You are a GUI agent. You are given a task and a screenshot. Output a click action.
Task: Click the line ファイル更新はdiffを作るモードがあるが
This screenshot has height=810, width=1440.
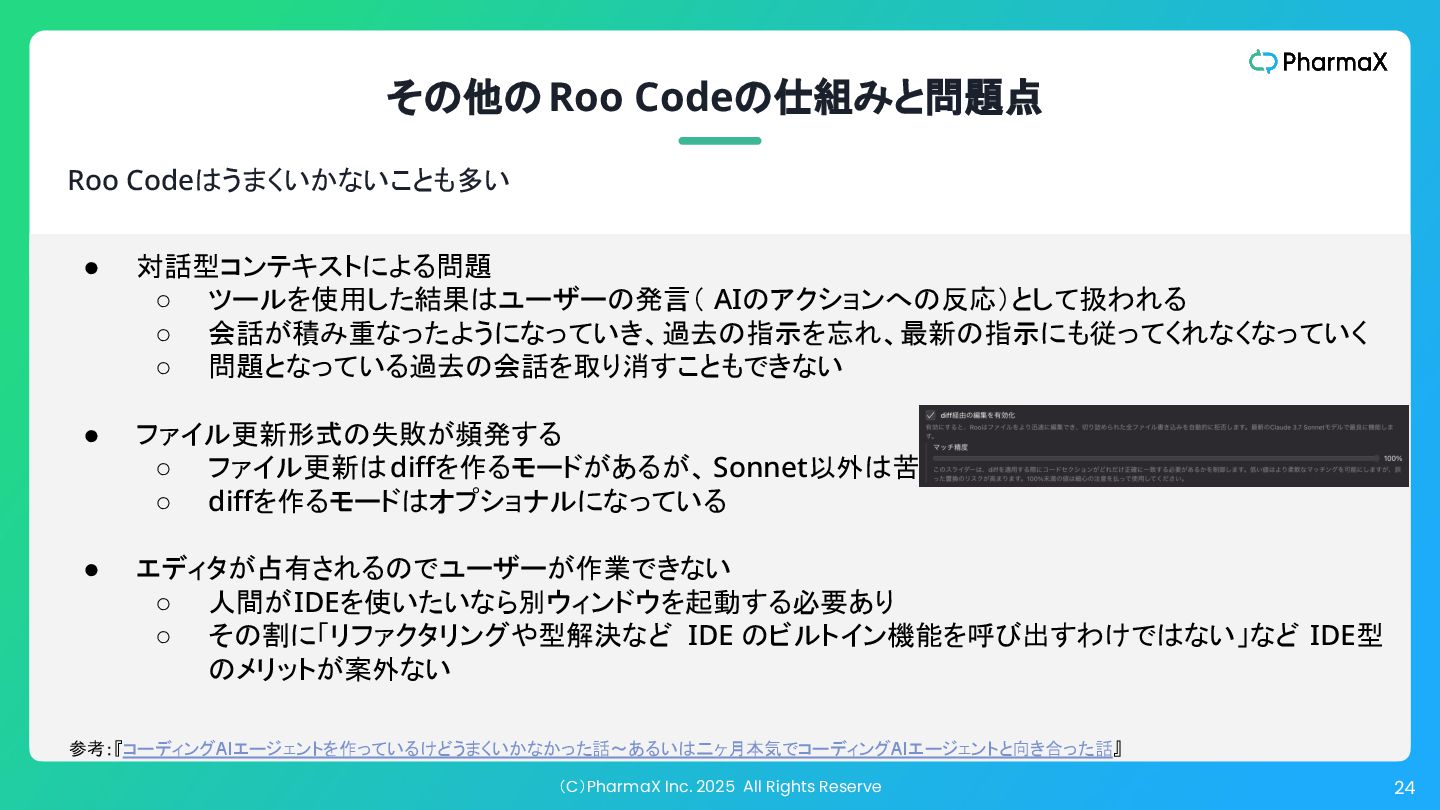click(x=563, y=467)
